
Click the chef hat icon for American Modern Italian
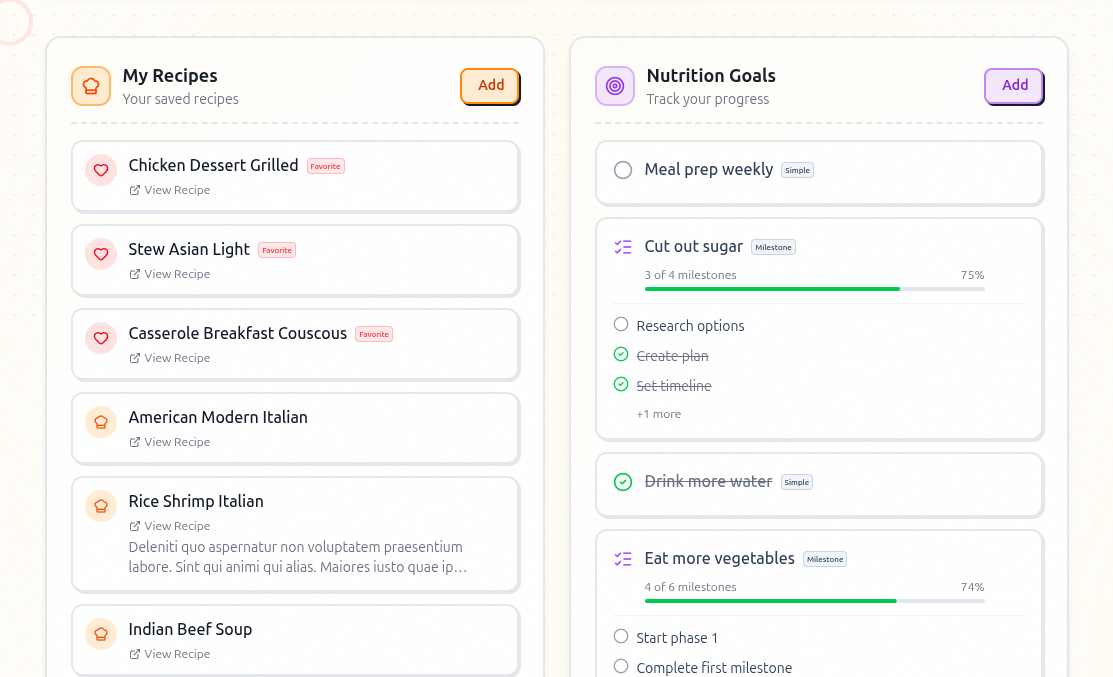pos(101,422)
